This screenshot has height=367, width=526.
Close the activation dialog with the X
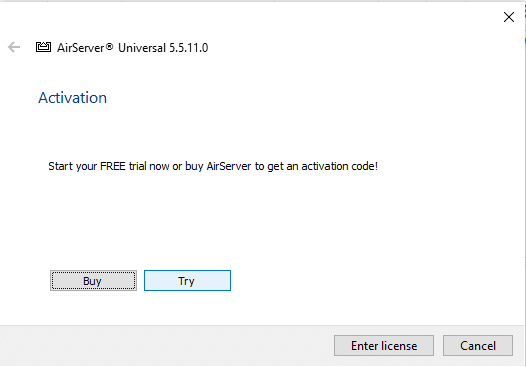click(509, 17)
